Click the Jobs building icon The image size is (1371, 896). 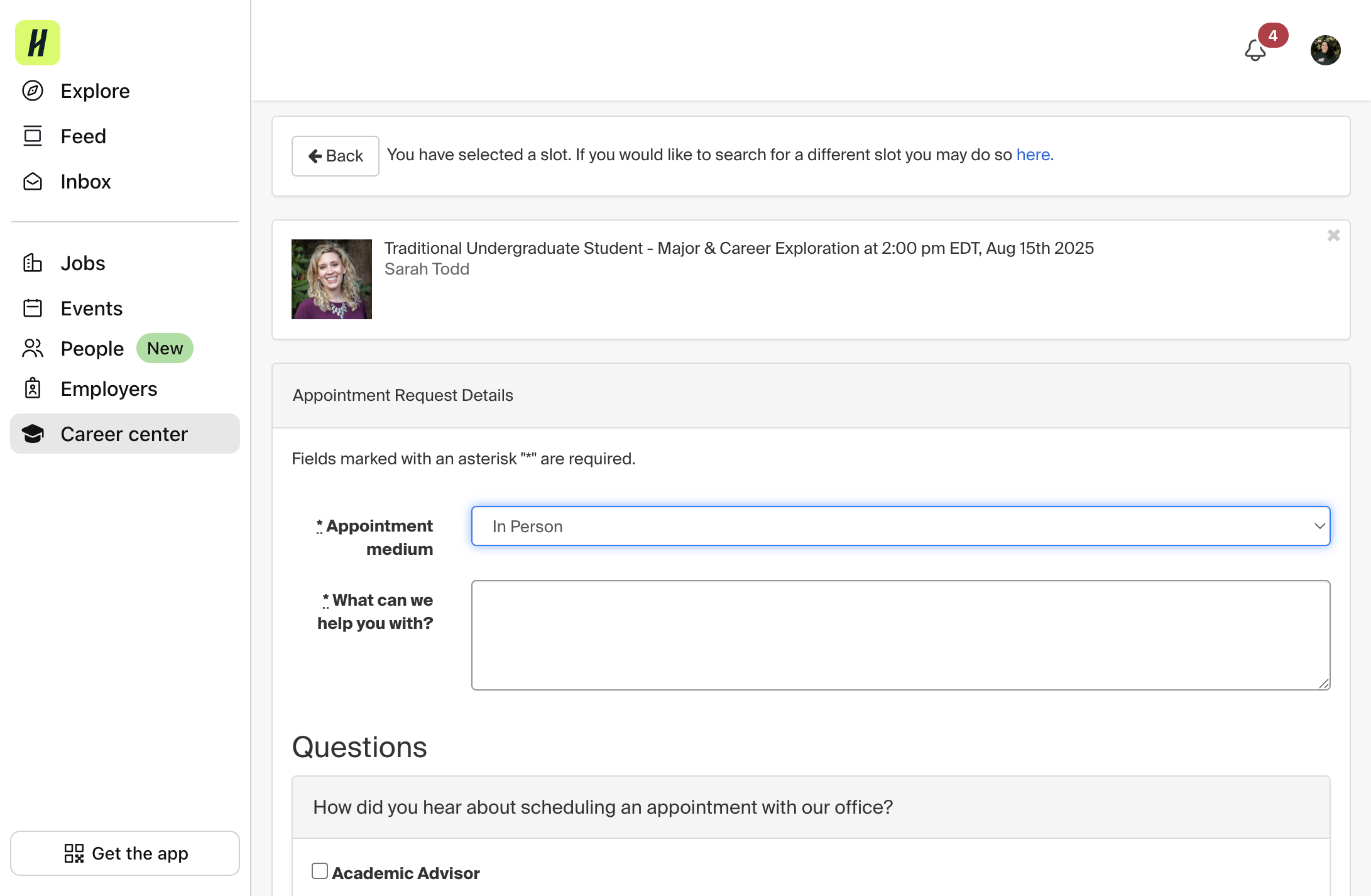(x=33, y=263)
